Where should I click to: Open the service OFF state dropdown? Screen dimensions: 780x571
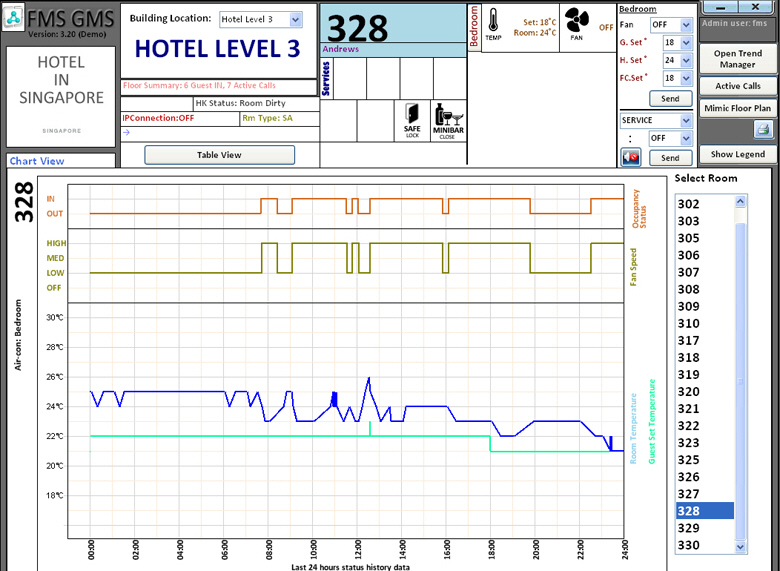pos(685,139)
